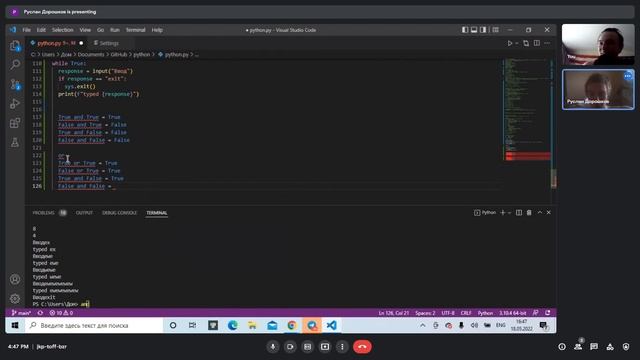Image resolution: width=640 pixels, height=360 pixels.
Task: Open editor More Actions ellipsis
Action: pos(547,43)
